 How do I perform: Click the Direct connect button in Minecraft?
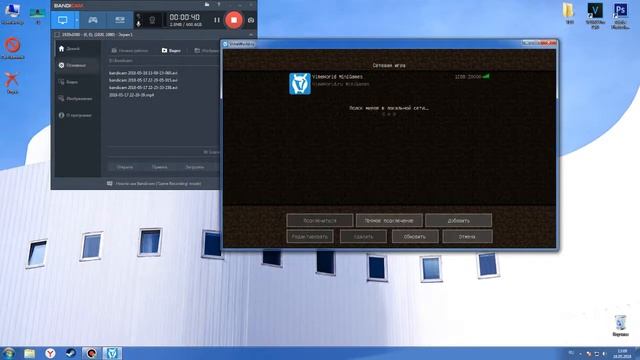pyautogui.click(x=389, y=220)
